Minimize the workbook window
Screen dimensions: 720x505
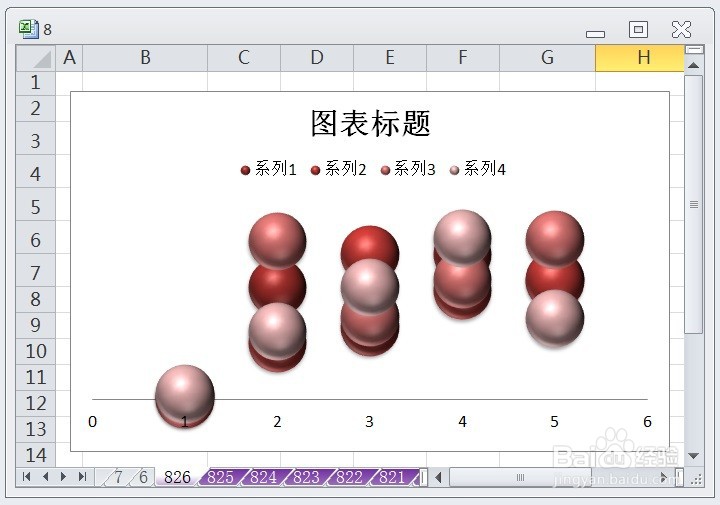[596, 34]
